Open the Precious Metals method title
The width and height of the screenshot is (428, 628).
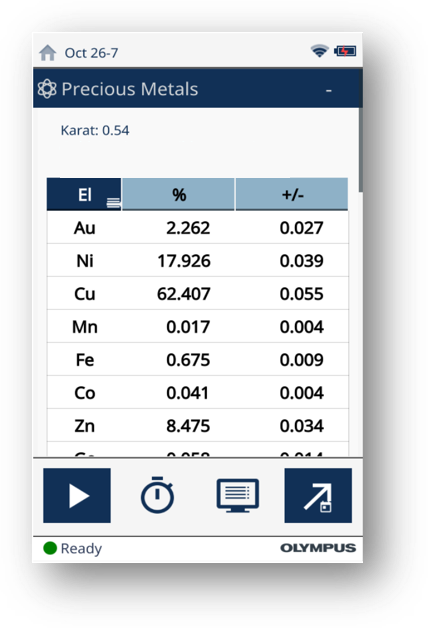click(130, 89)
